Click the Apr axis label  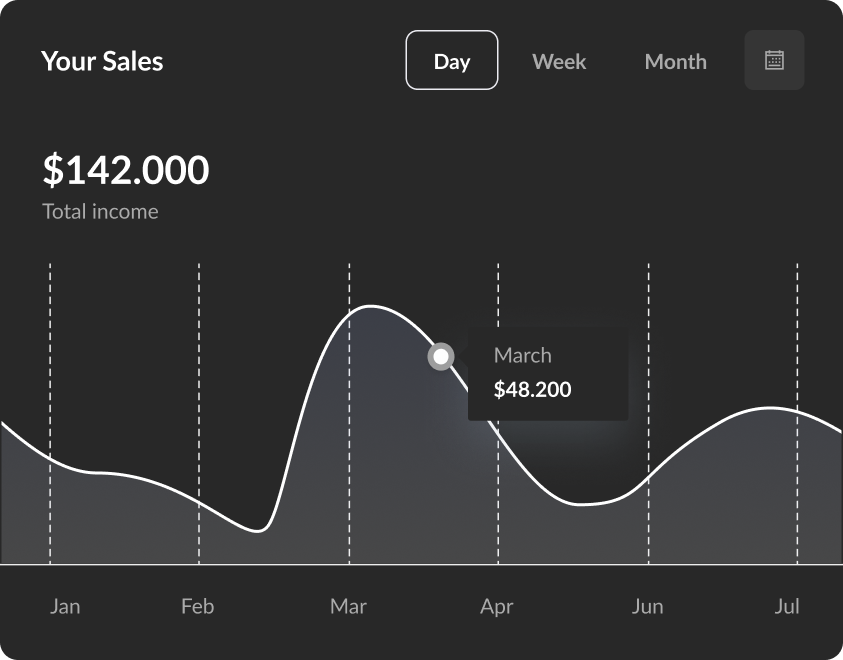(497, 606)
